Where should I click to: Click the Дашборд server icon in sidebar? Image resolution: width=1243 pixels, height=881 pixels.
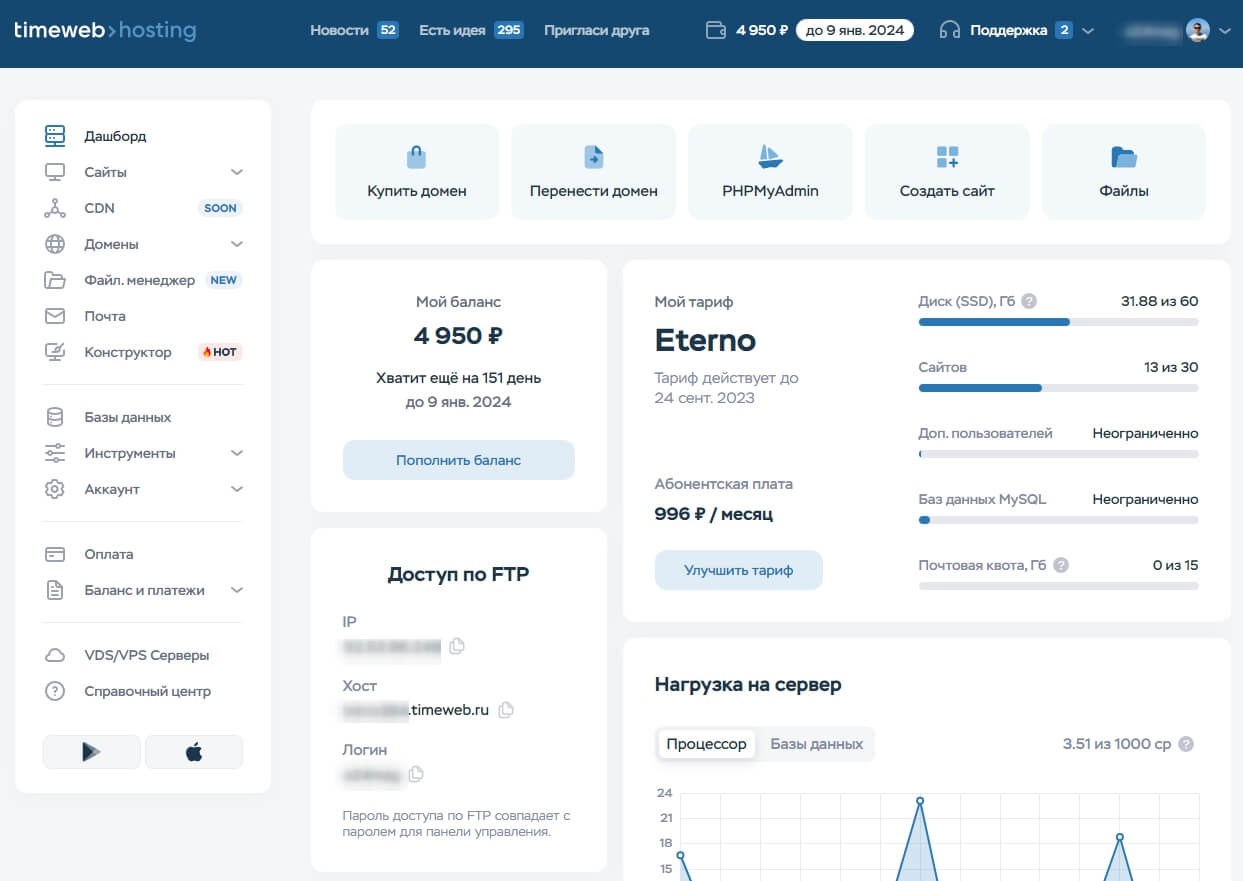click(55, 136)
